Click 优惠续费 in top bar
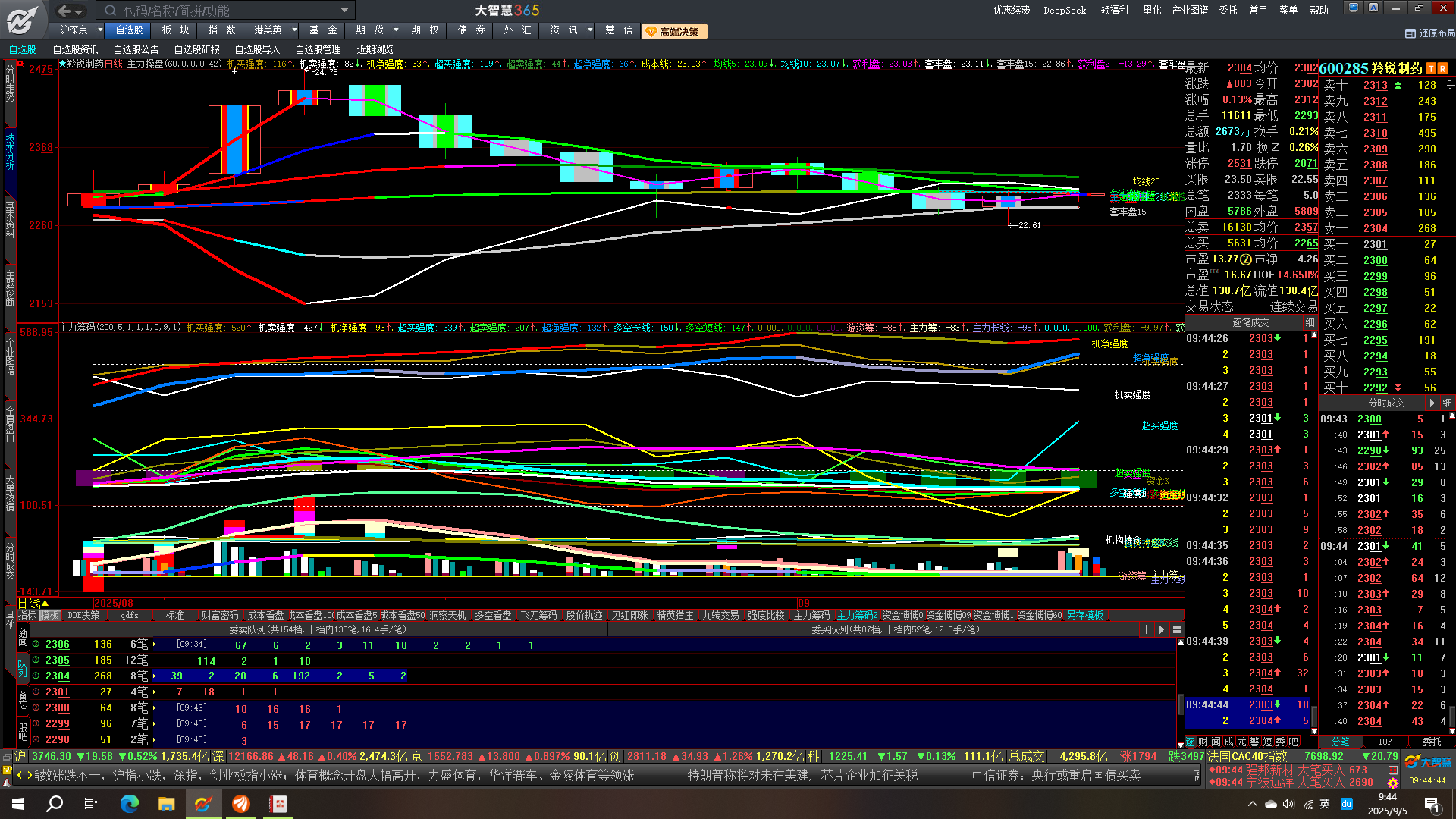1456x819 pixels. click(1012, 11)
